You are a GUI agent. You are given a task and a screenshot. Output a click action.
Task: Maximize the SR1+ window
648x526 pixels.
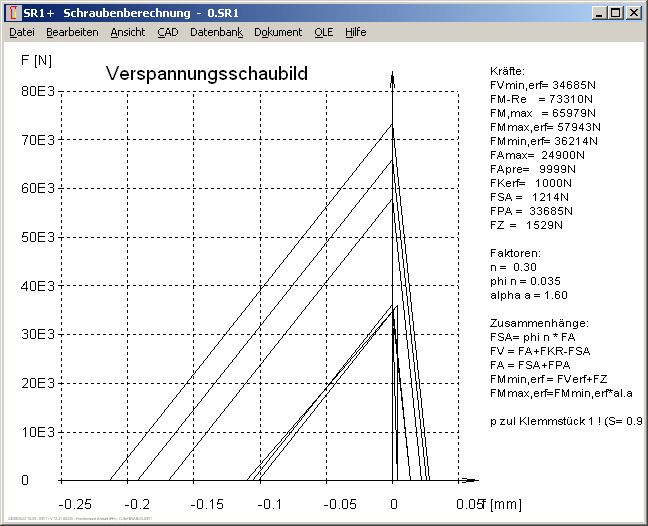coord(615,13)
